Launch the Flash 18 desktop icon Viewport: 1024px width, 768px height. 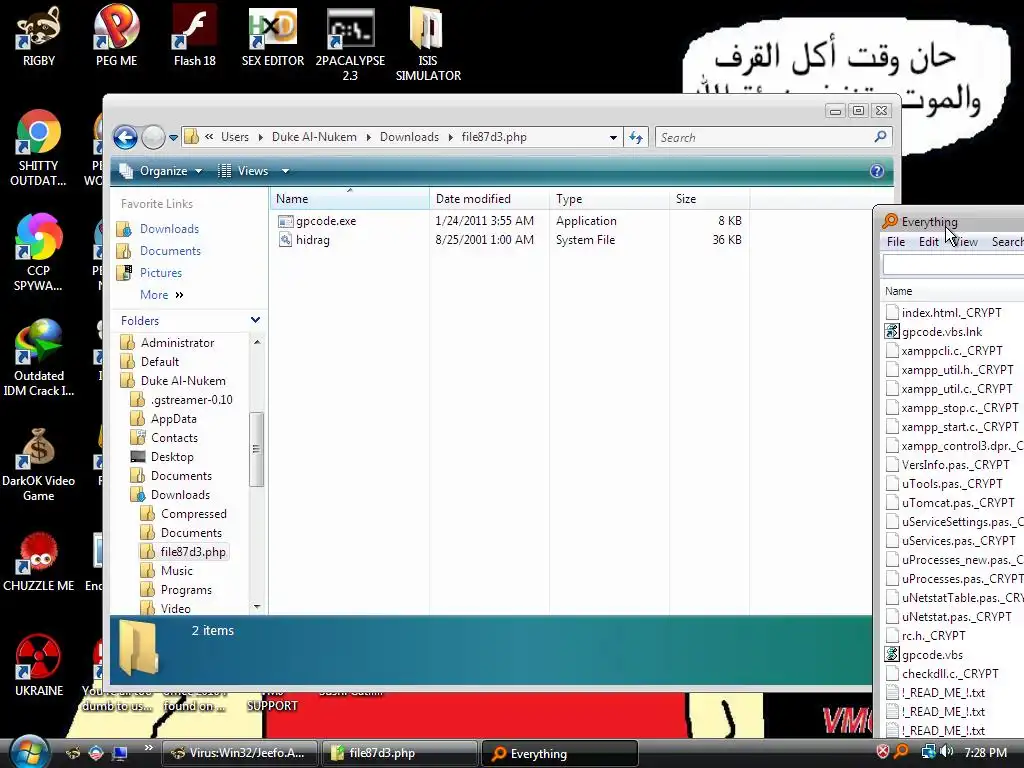pyautogui.click(x=195, y=37)
